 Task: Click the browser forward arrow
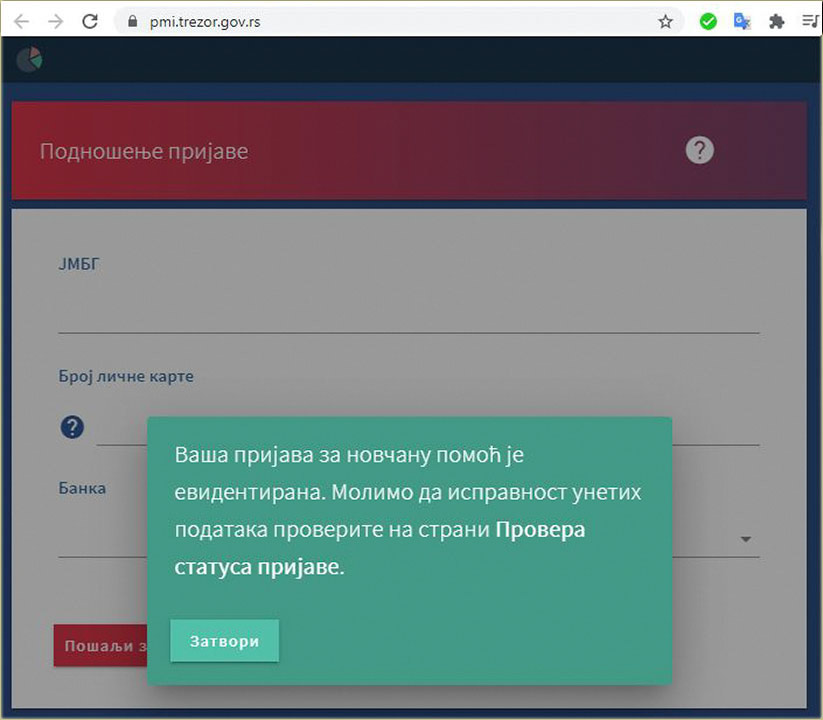click(55, 21)
